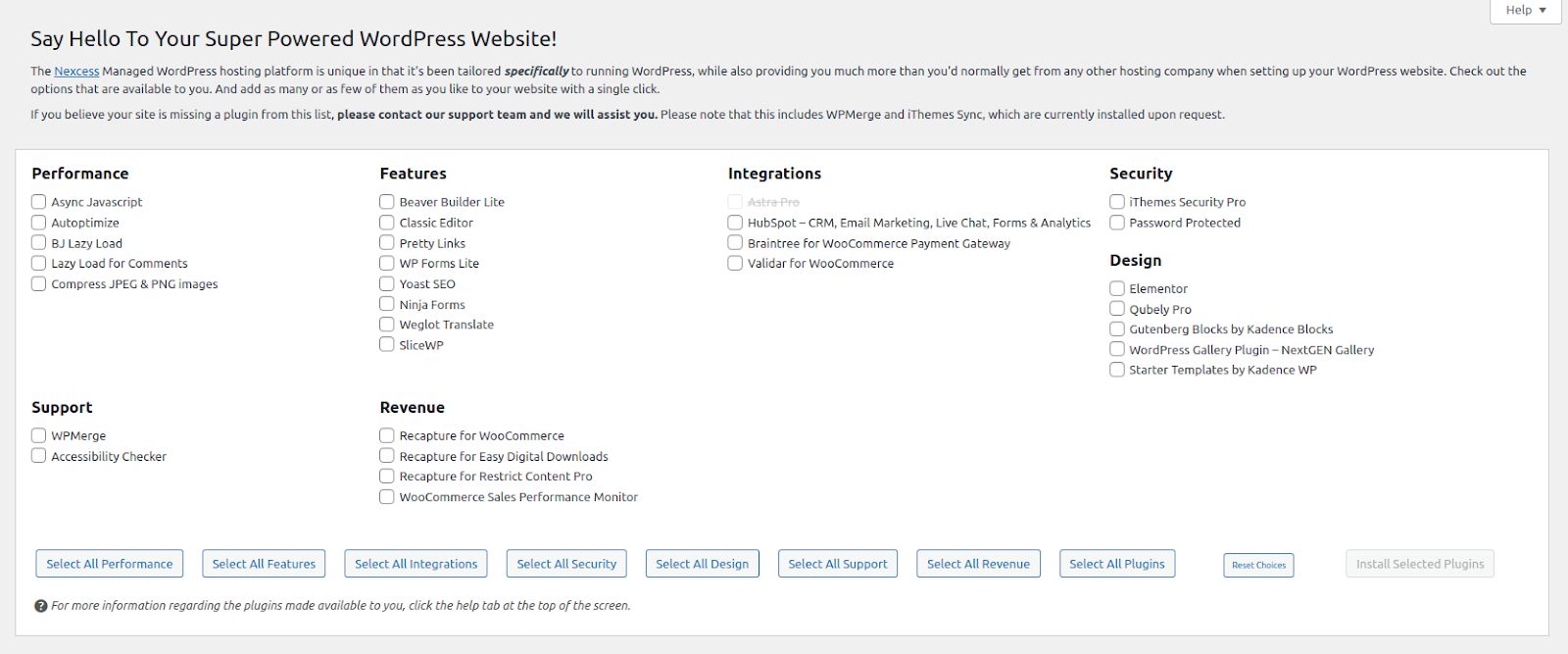Check the WPMerge checkbox

pos(39,435)
